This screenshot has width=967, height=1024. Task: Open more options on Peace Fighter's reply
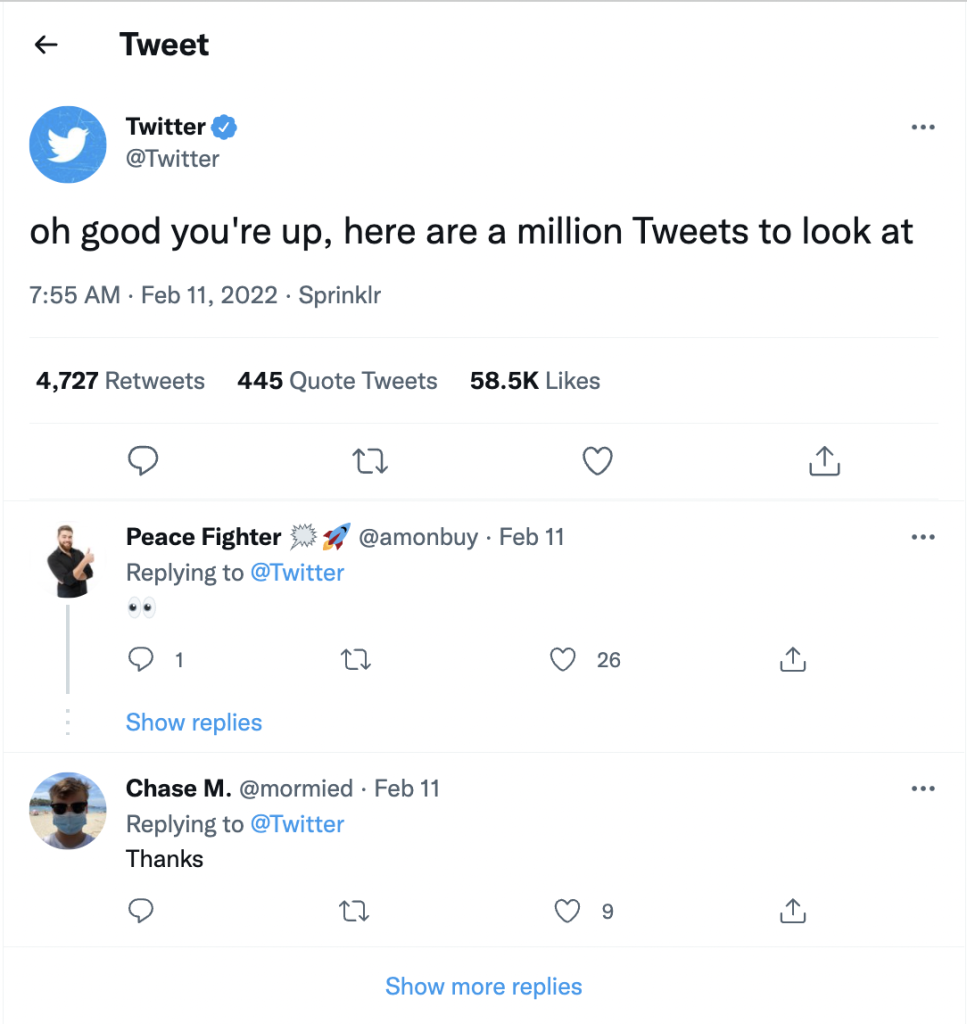coord(922,537)
